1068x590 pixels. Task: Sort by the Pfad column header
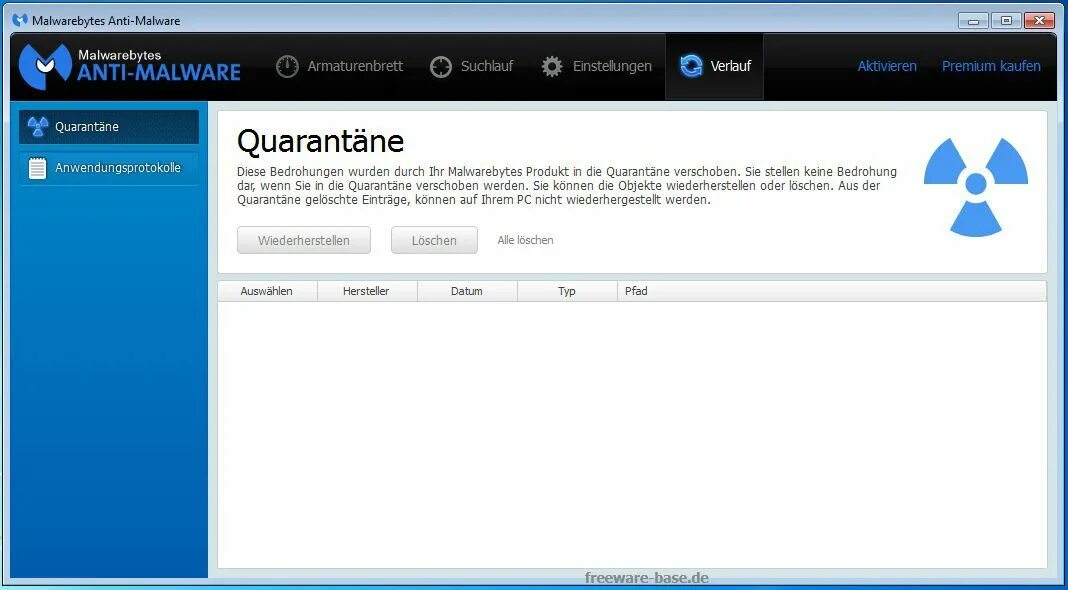(x=832, y=291)
